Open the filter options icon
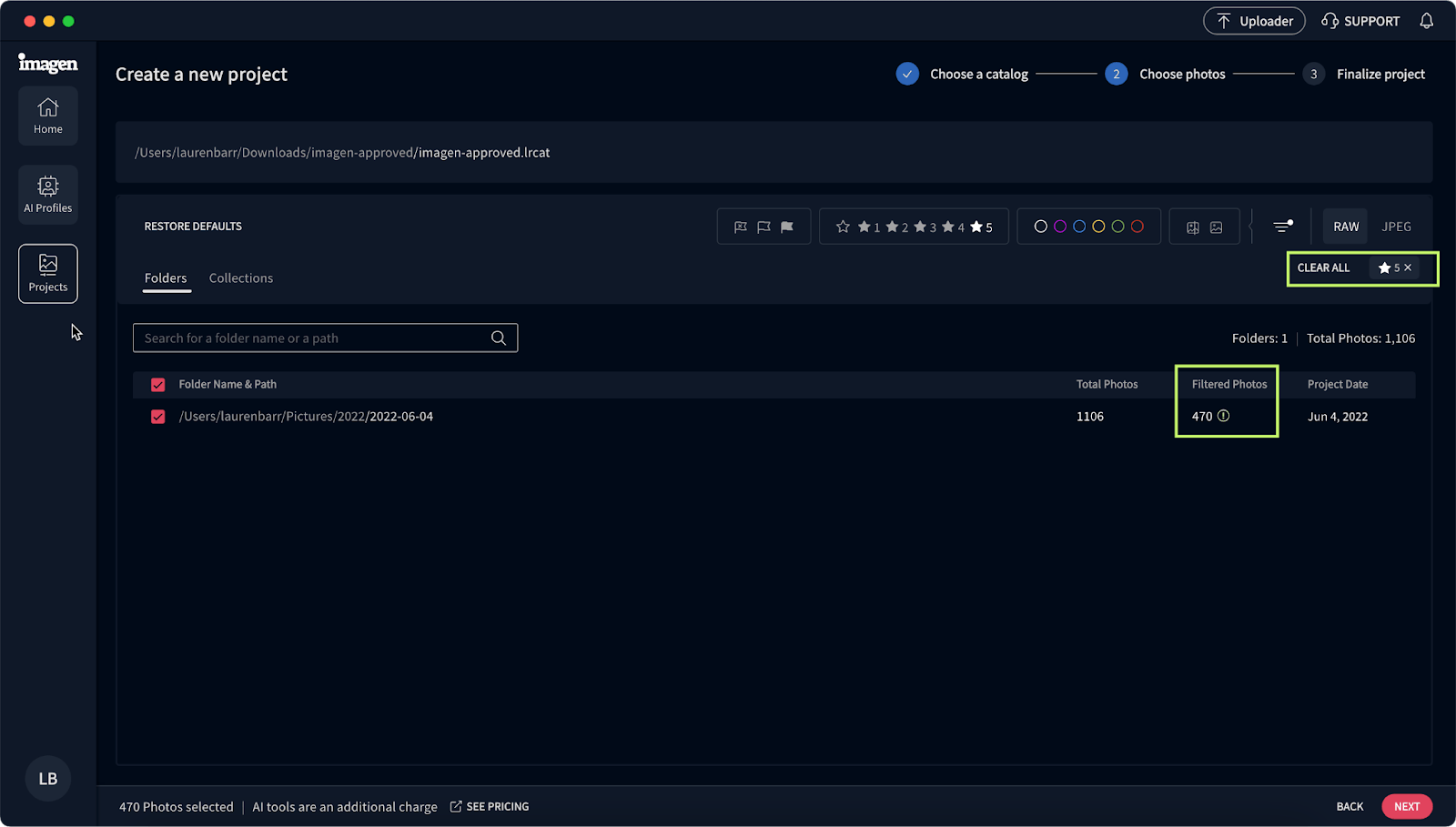Viewport: 1456px width, 827px height. [1283, 227]
